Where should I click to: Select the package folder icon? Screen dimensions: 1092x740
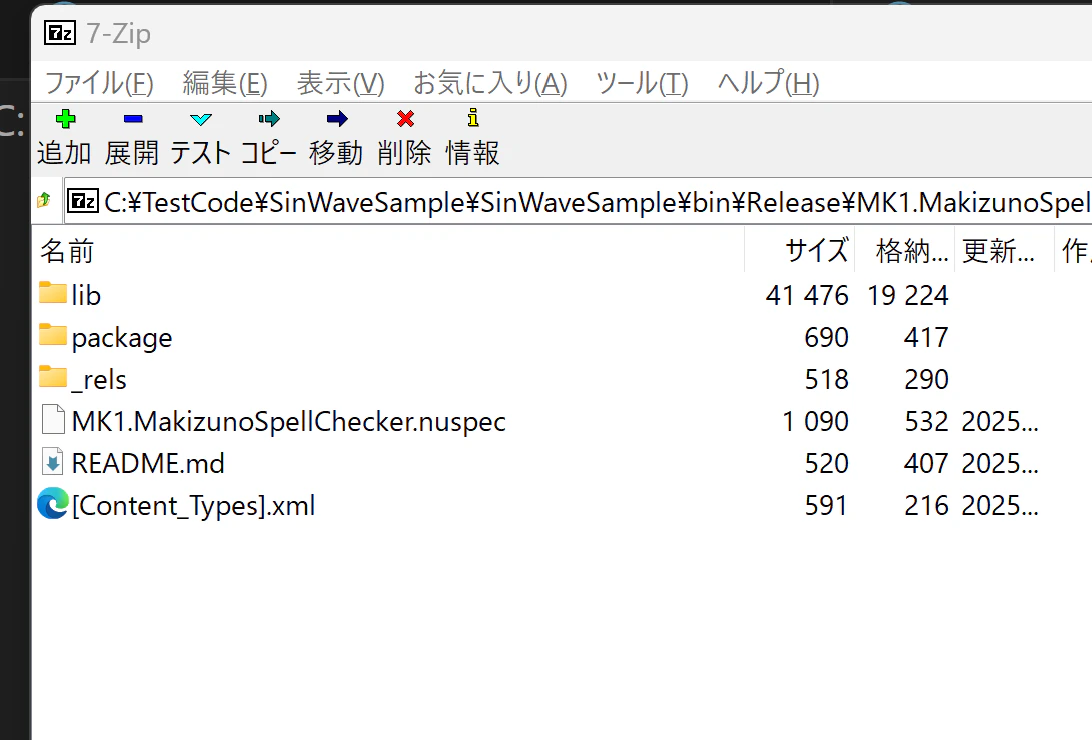53,335
